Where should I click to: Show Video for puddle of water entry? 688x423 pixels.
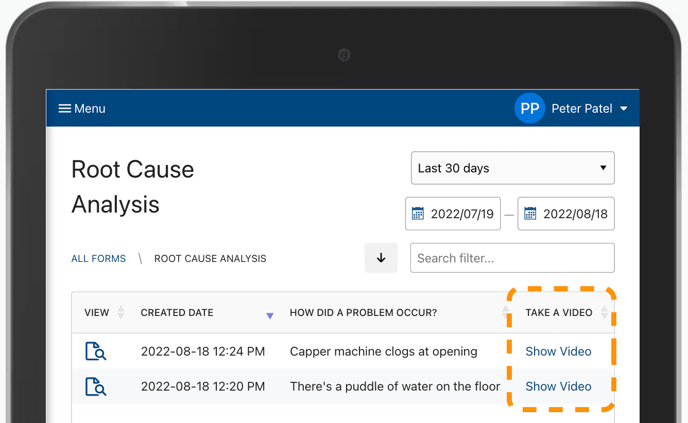558,387
